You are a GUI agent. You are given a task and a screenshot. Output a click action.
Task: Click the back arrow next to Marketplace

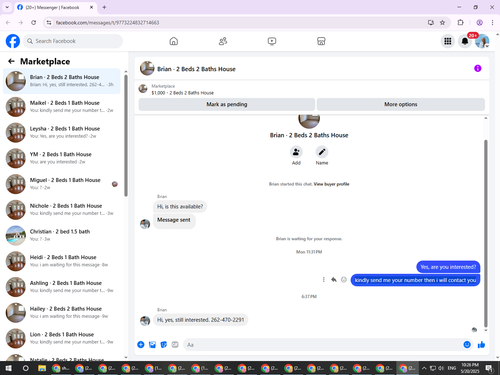[x=11, y=61]
